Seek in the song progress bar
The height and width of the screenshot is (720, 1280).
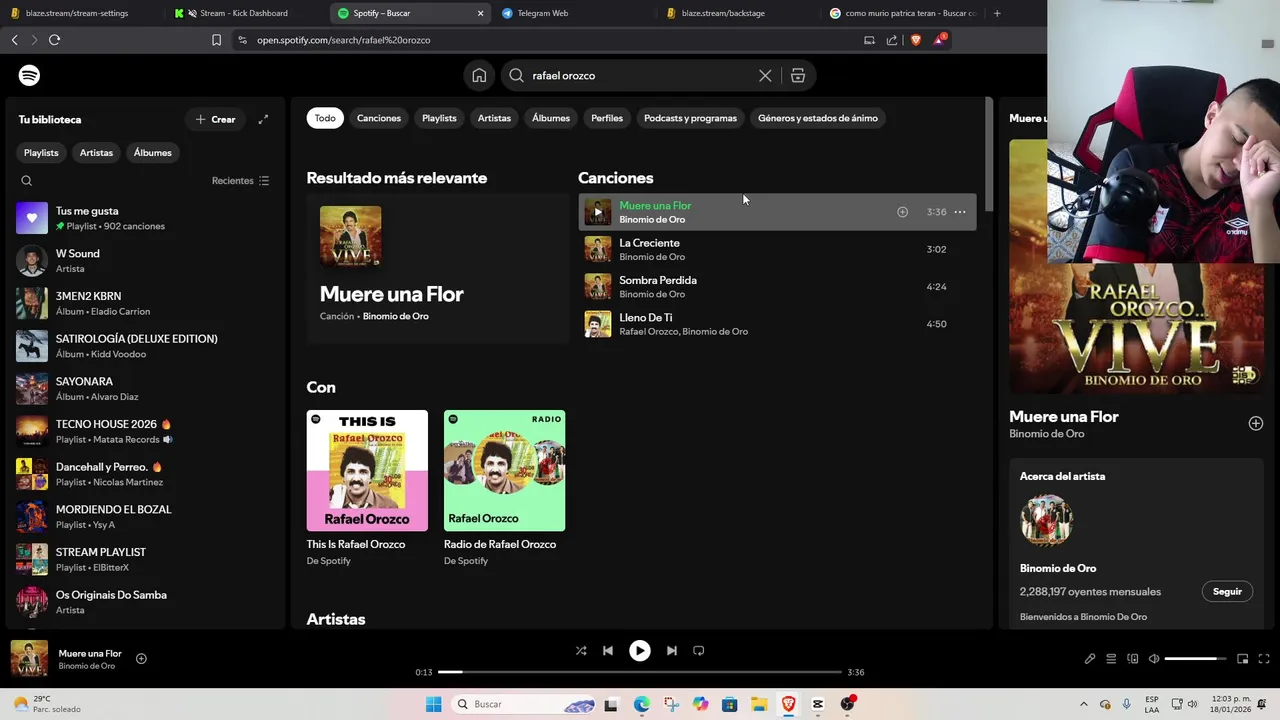(639, 672)
